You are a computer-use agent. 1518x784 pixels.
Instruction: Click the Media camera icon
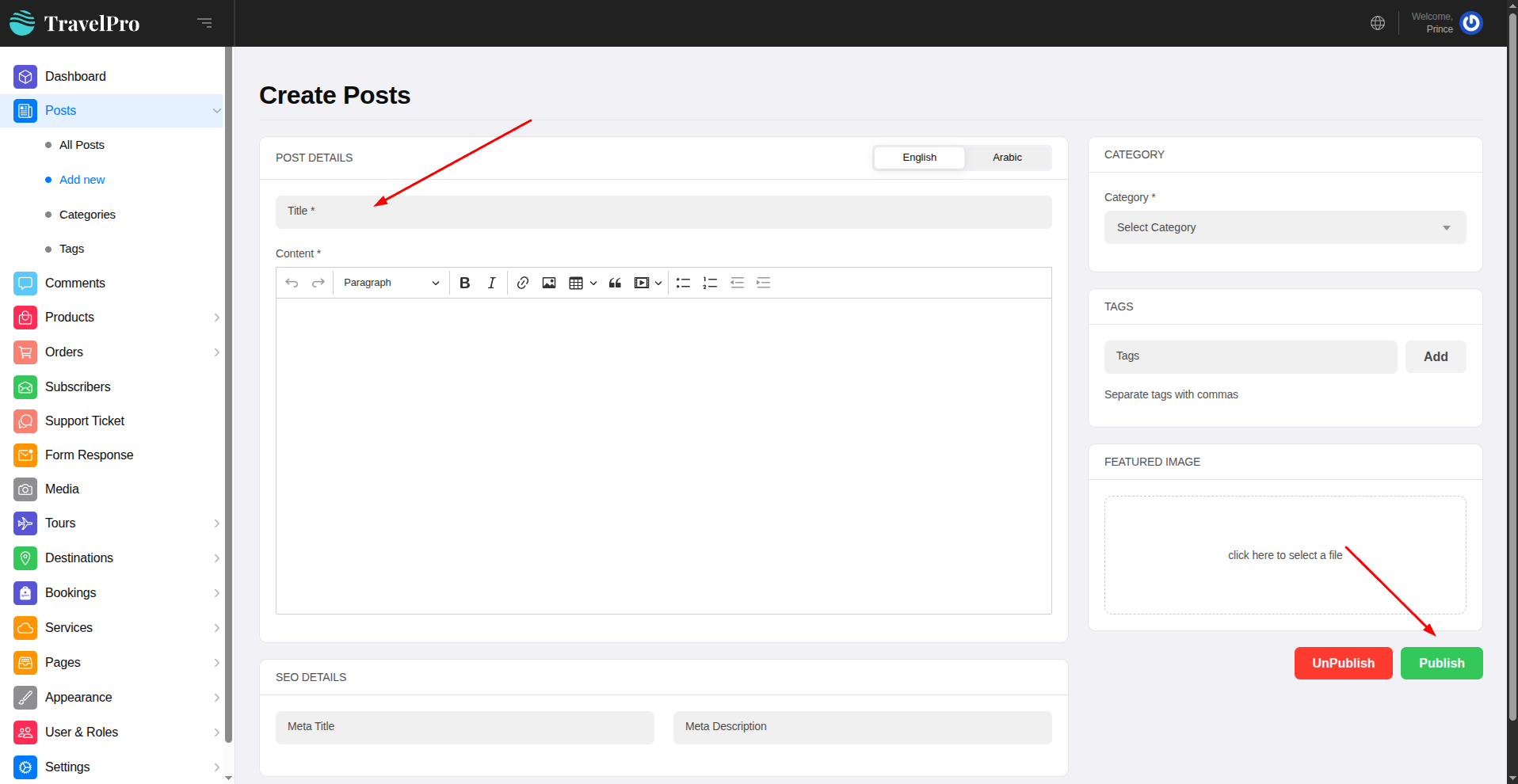[25, 489]
